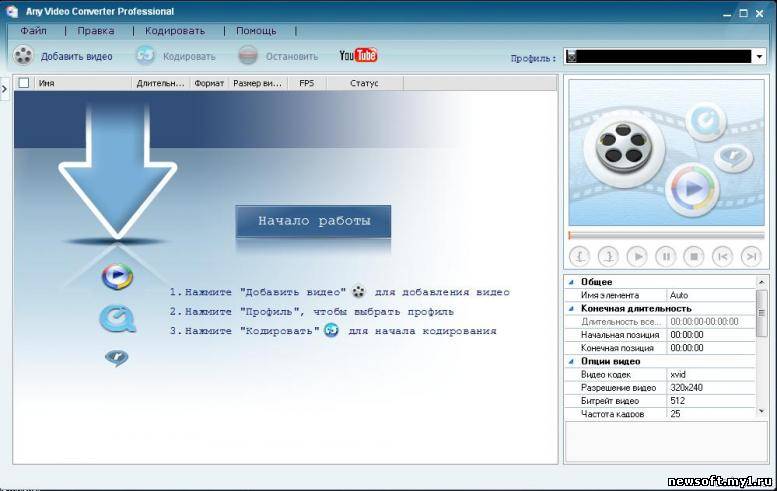
Task: Click the large film reel in preview
Action: [624, 148]
